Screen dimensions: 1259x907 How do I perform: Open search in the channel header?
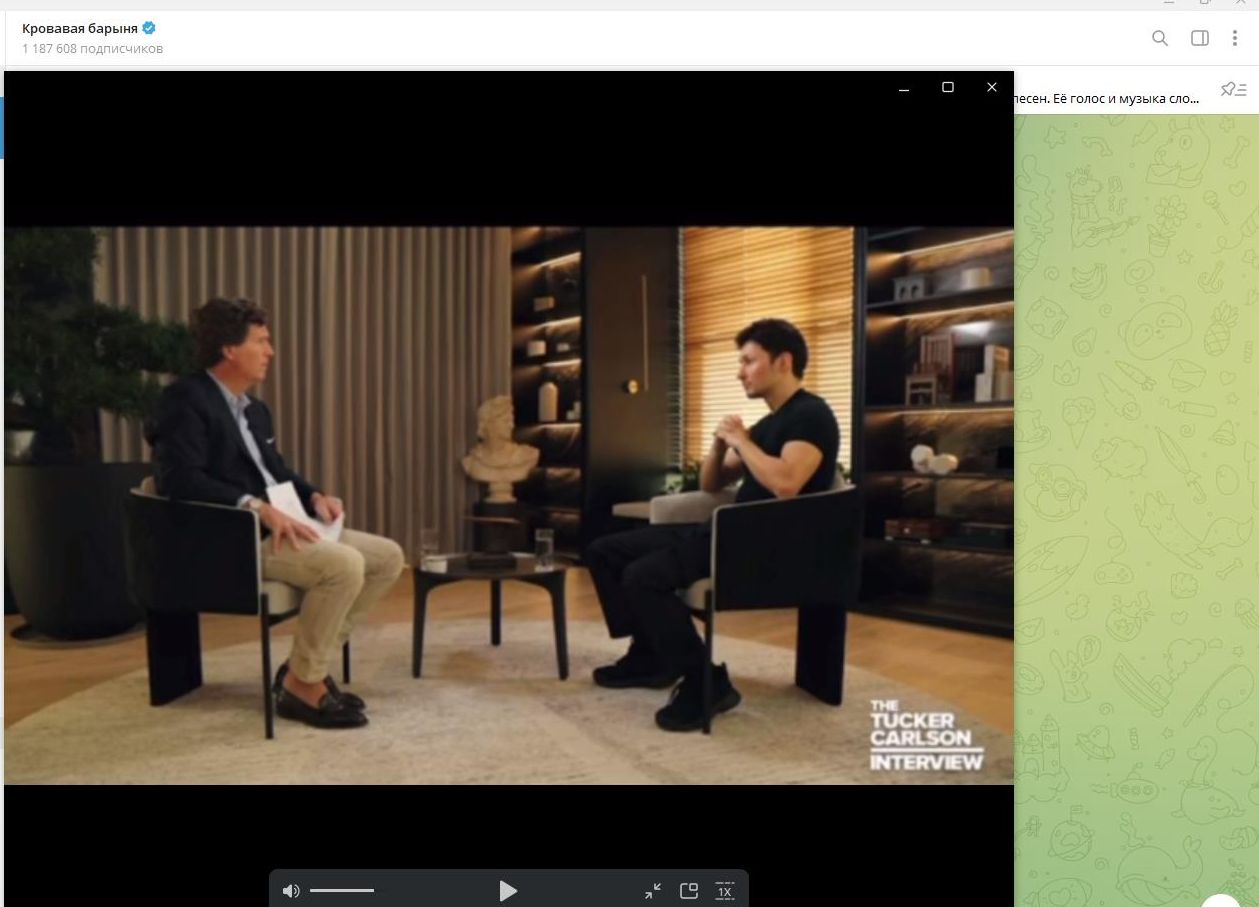[1160, 38]
